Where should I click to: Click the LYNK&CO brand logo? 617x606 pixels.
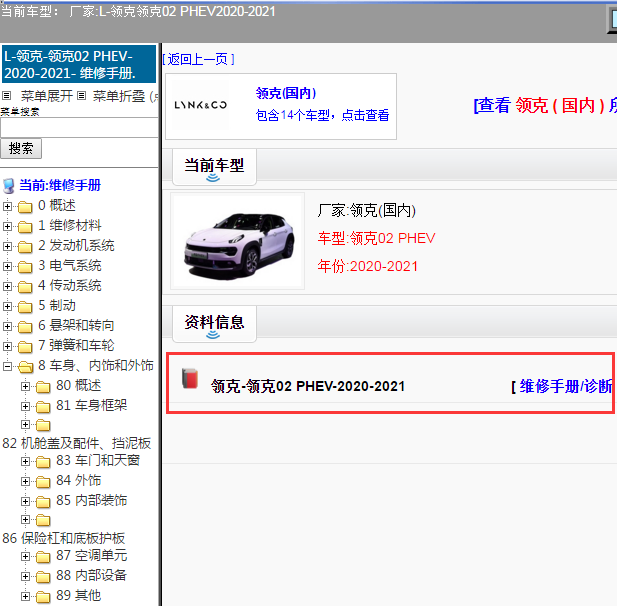click(x=200, y=105)
